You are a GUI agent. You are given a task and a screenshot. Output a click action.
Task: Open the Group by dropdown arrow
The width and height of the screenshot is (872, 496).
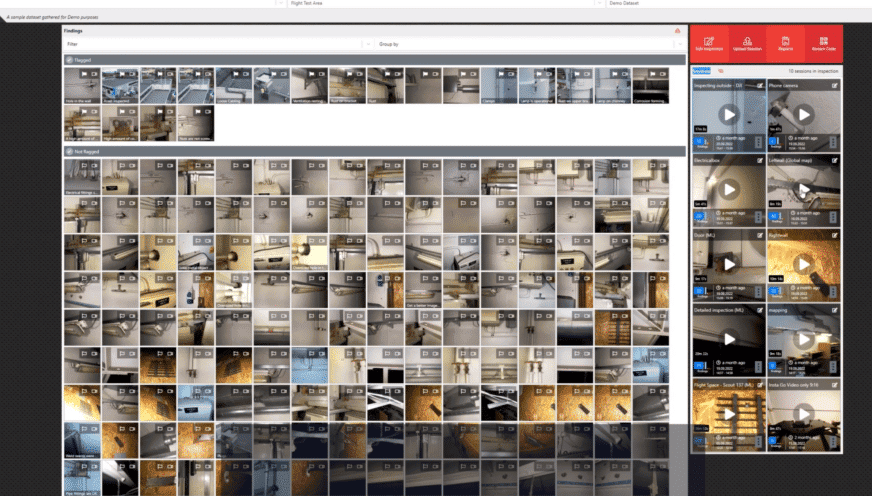pos(680,44)
